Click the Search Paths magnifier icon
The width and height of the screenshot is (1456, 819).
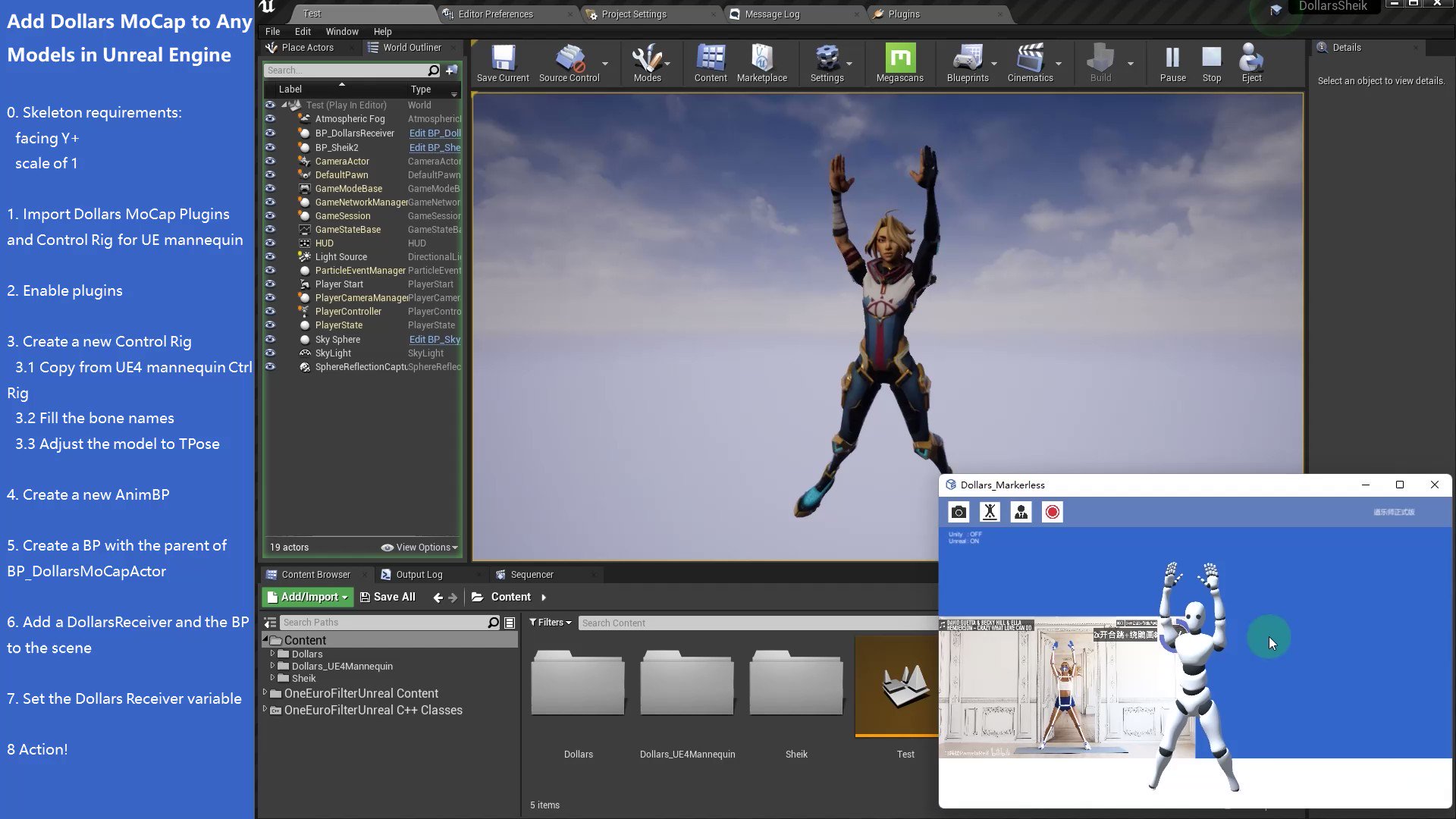pos(494,623)
